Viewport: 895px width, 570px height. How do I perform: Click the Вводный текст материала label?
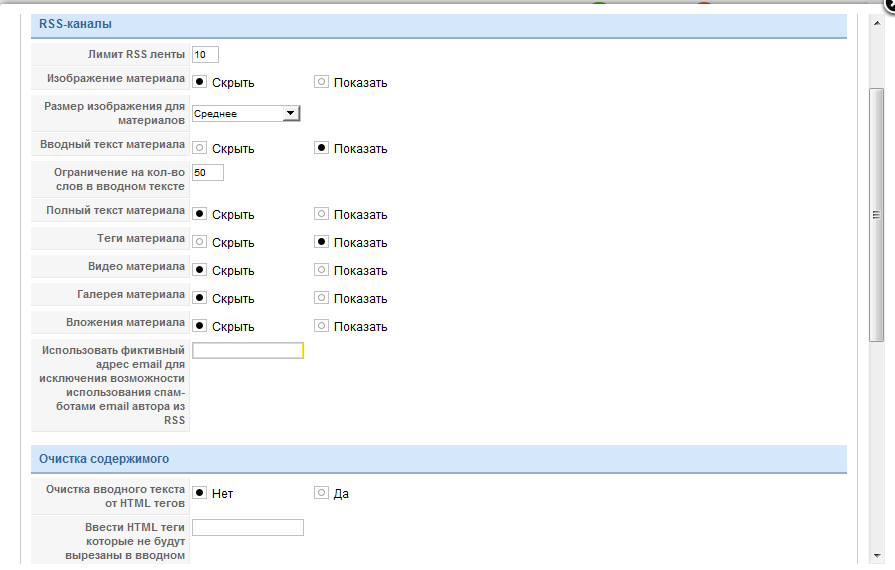[x=112, y=144]
